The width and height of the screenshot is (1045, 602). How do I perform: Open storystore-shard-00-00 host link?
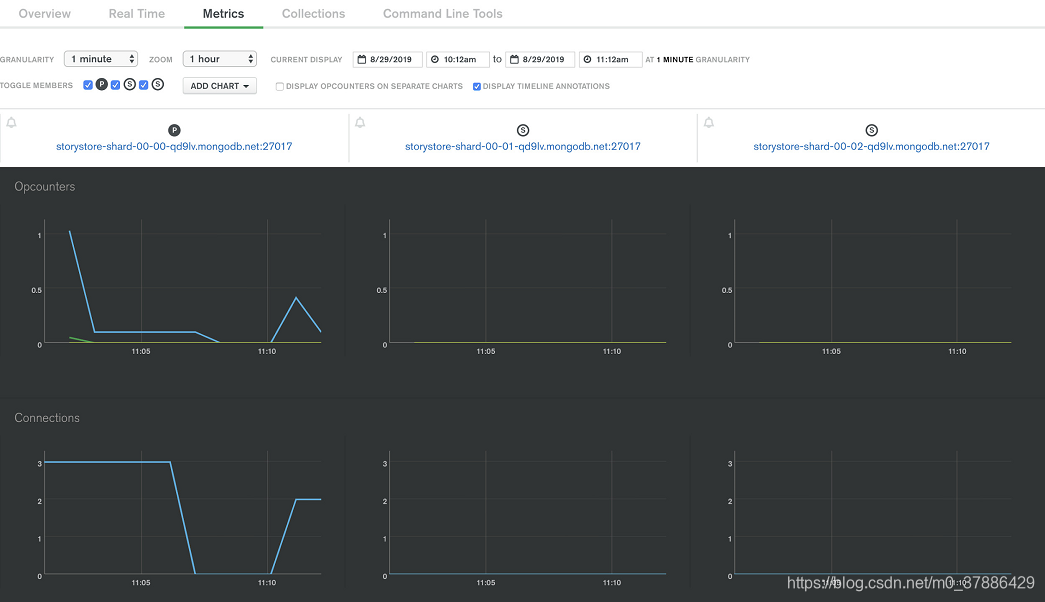pos(174,146)
